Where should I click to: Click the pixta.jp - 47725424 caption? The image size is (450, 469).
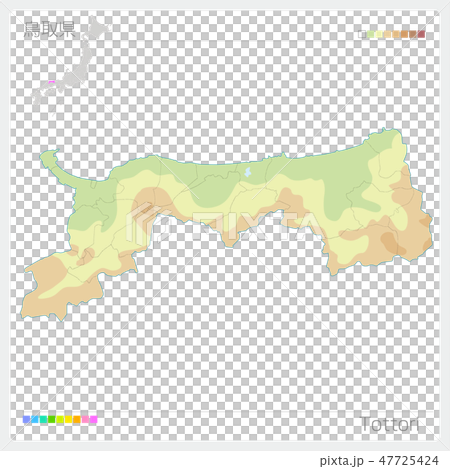click(379, 461)
